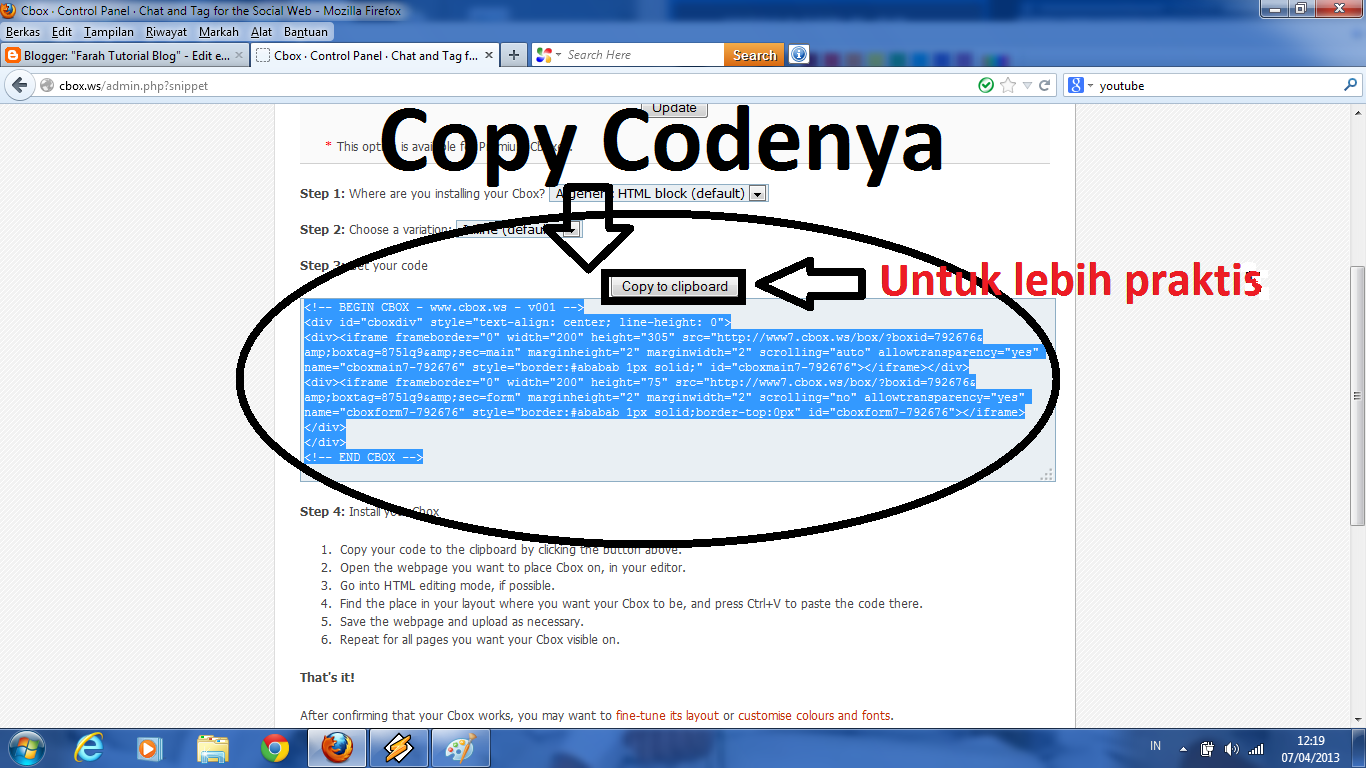Image resolution: width=1366 pixels, height=768 pixels.
Task: Click the bookmark star in address bar
Action: 1007,86
